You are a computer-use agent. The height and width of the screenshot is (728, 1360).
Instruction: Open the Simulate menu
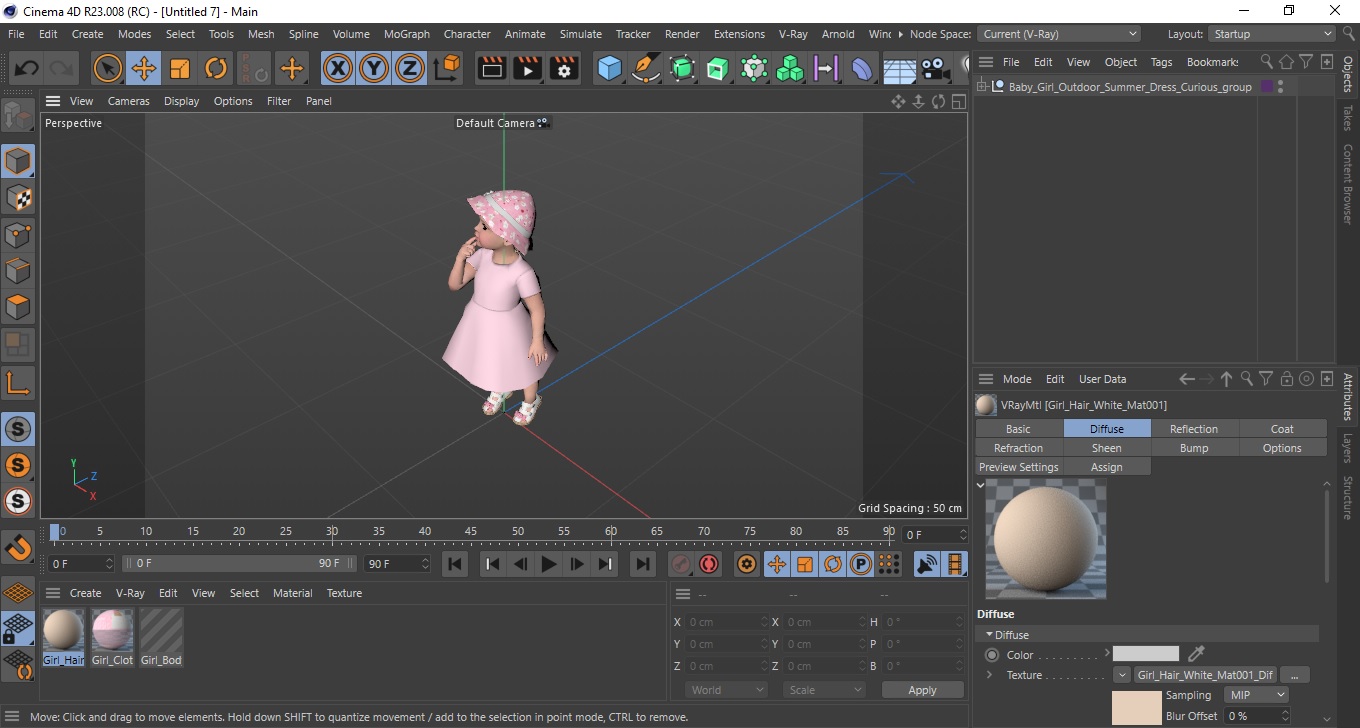click(581, 34)
